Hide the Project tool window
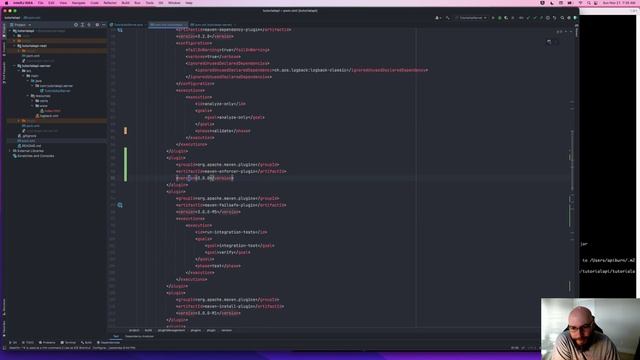 (104, 25)
